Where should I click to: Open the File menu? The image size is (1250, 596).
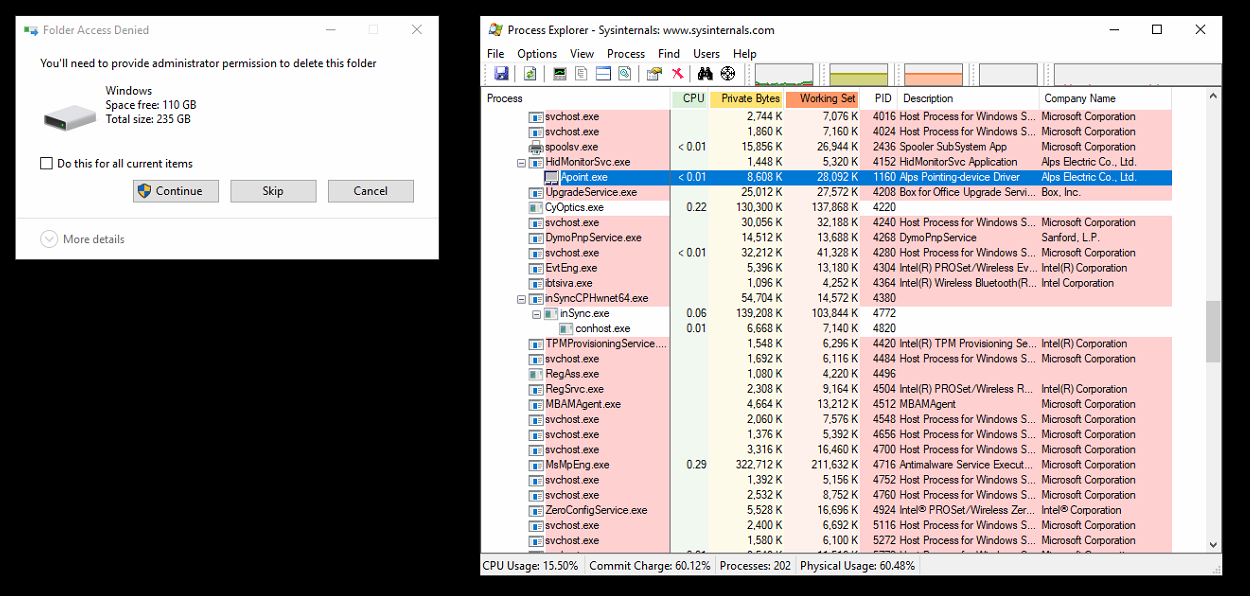[496, 54]
